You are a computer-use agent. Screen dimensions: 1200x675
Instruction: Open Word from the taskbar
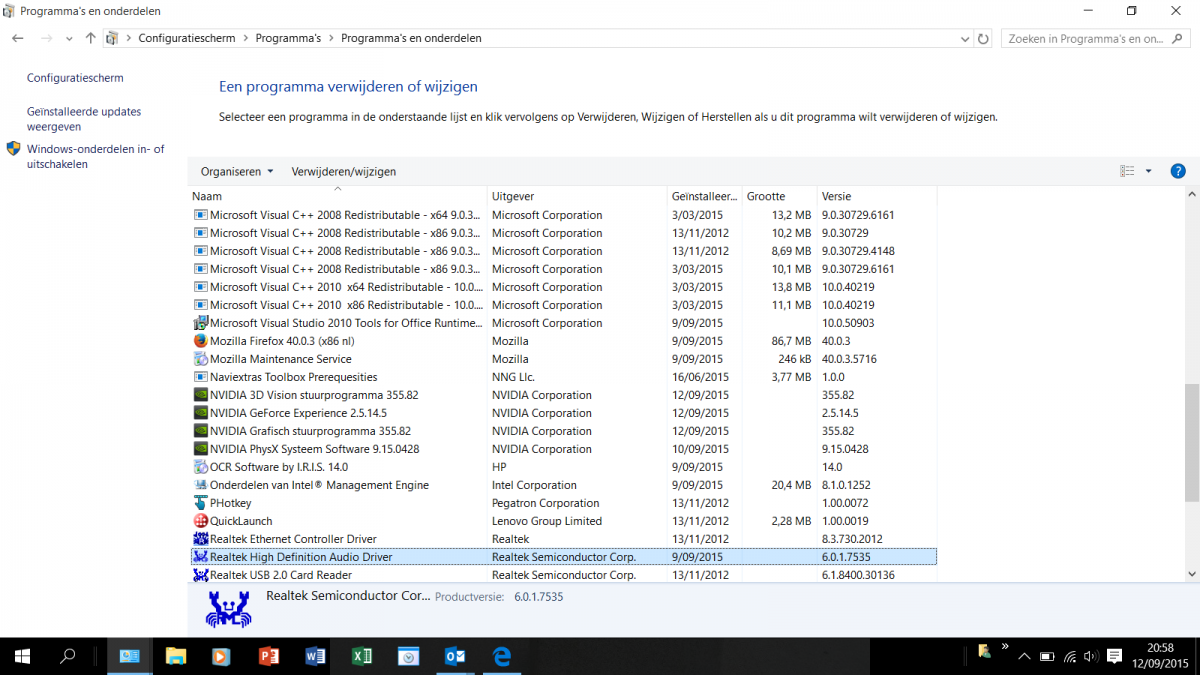coord(315,656)
